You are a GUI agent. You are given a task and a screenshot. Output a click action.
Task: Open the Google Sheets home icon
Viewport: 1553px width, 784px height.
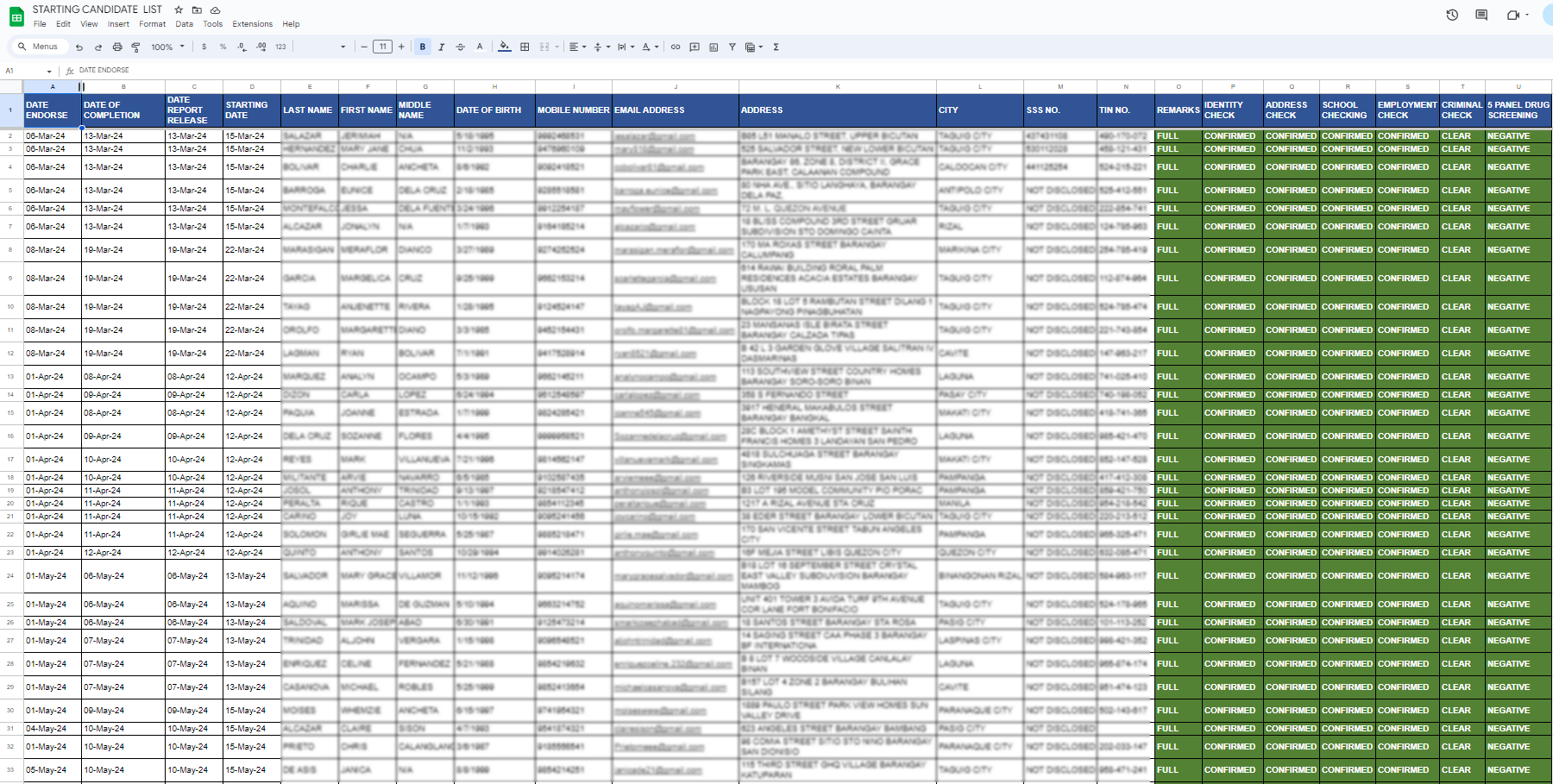point(16,16)
